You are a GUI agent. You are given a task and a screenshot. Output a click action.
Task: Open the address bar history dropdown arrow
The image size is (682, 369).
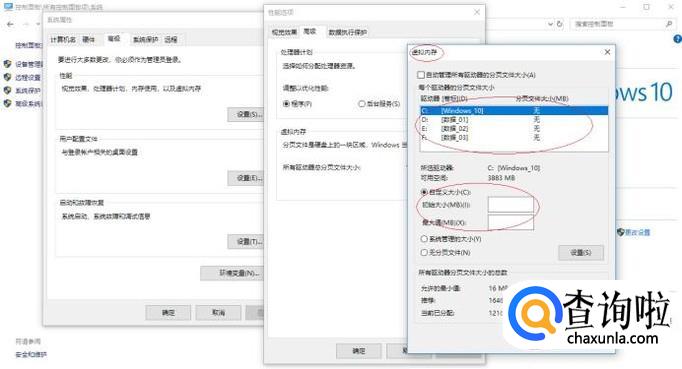tap(550, 24)
